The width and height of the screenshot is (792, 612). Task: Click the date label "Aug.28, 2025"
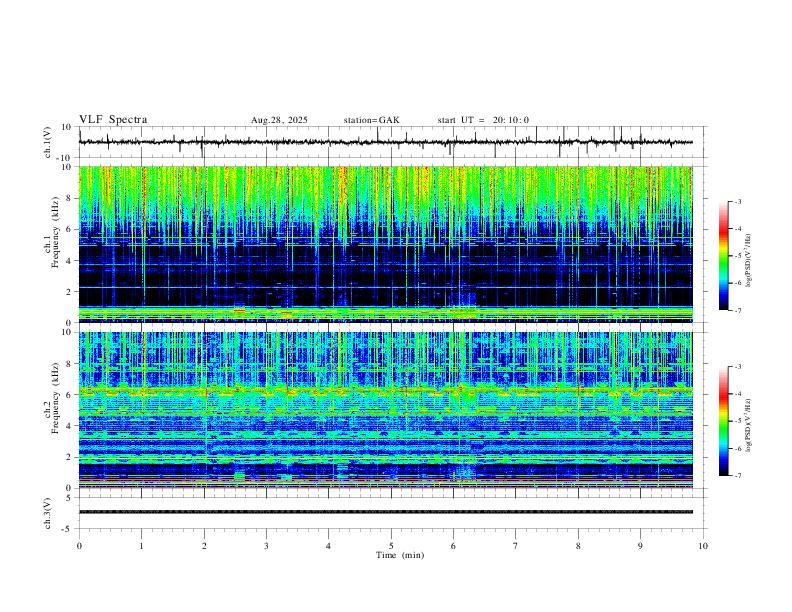(279, 120)
